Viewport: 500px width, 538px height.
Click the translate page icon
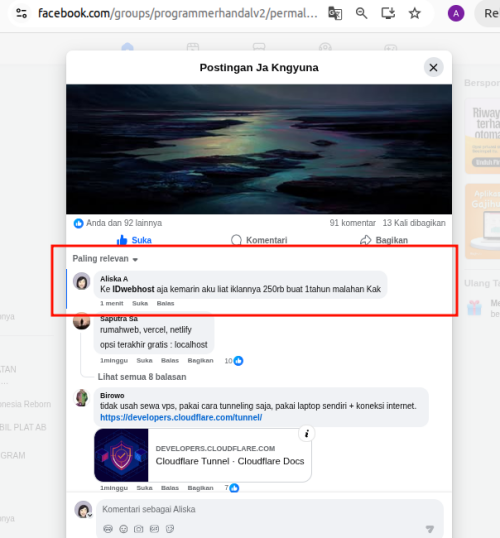click(335, 13)
